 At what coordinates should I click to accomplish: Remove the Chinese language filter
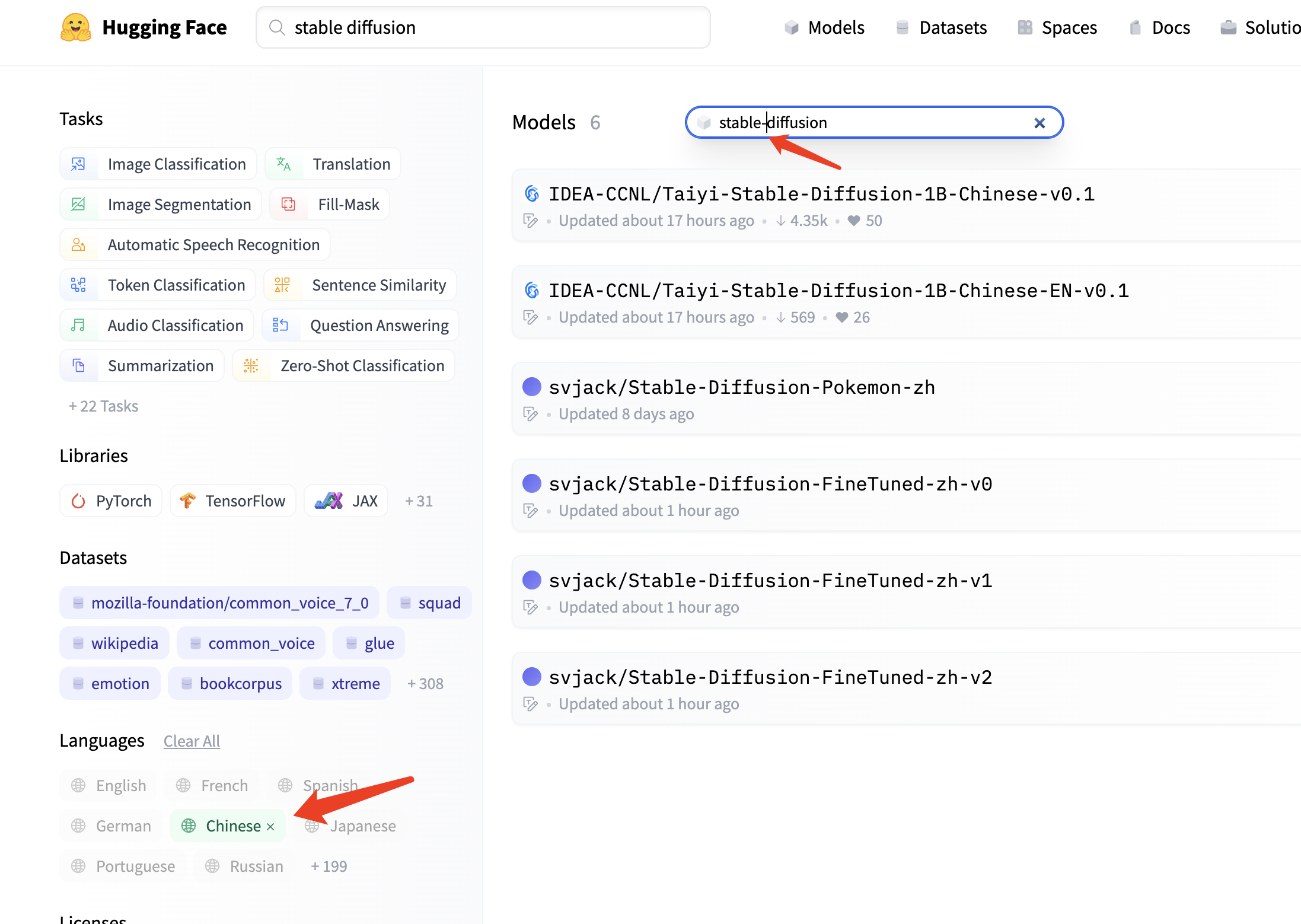tap(270, 827)
